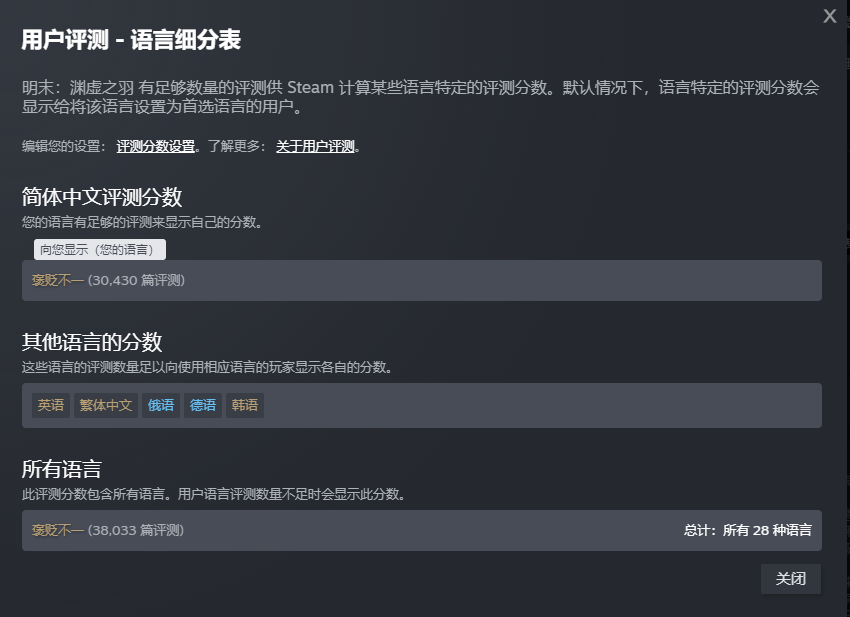Click the 向您显示(您的语言) label
This screenshot has height=617, width=850.
pos(100,250)
